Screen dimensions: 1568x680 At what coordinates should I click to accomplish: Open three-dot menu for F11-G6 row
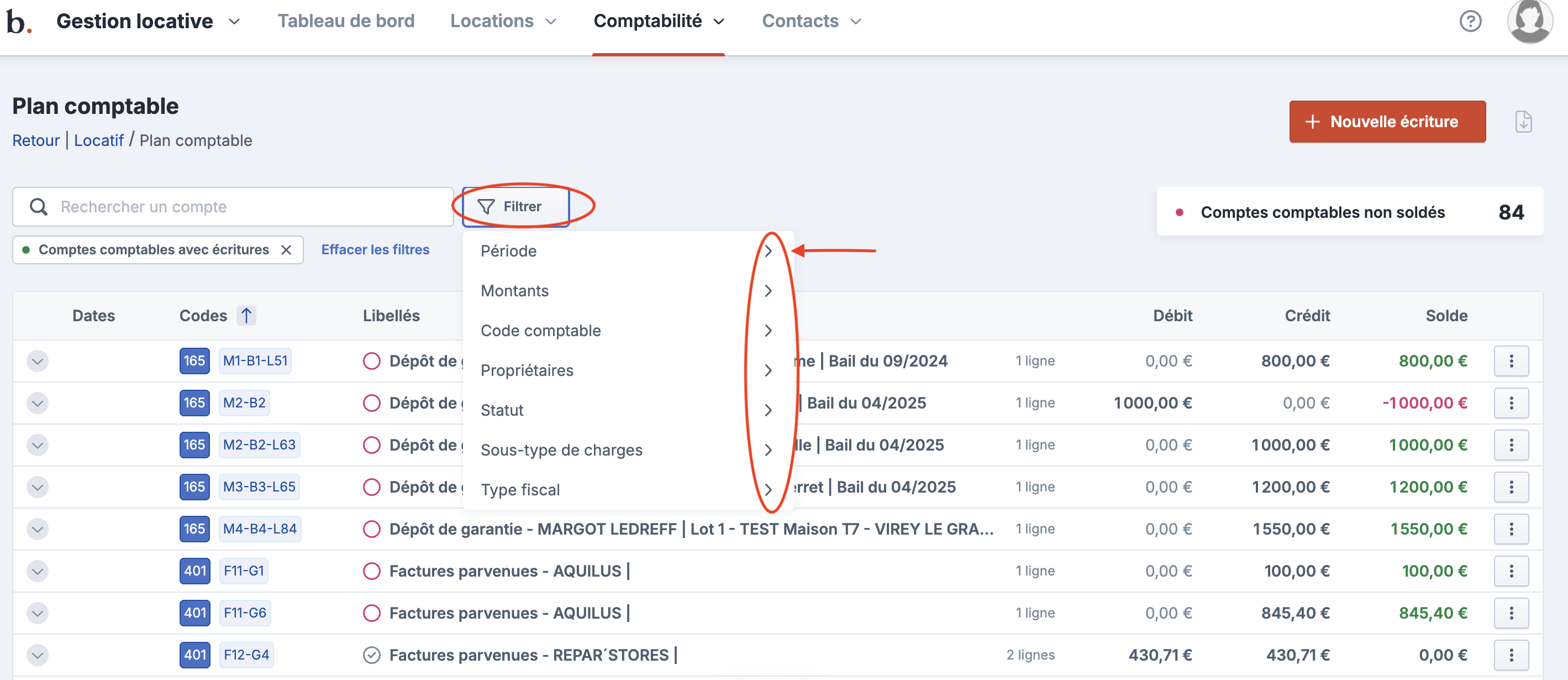point(1511,613)
